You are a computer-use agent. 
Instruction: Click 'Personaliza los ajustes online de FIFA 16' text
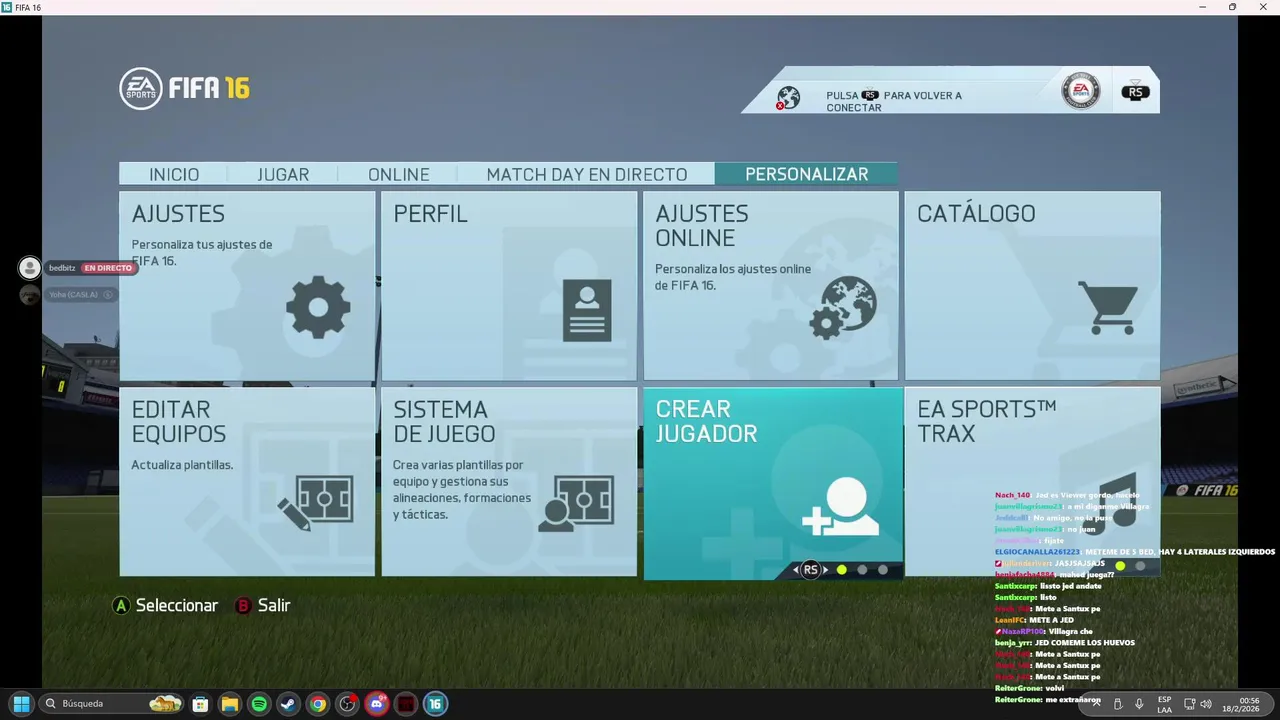click(x=733, y=277)
